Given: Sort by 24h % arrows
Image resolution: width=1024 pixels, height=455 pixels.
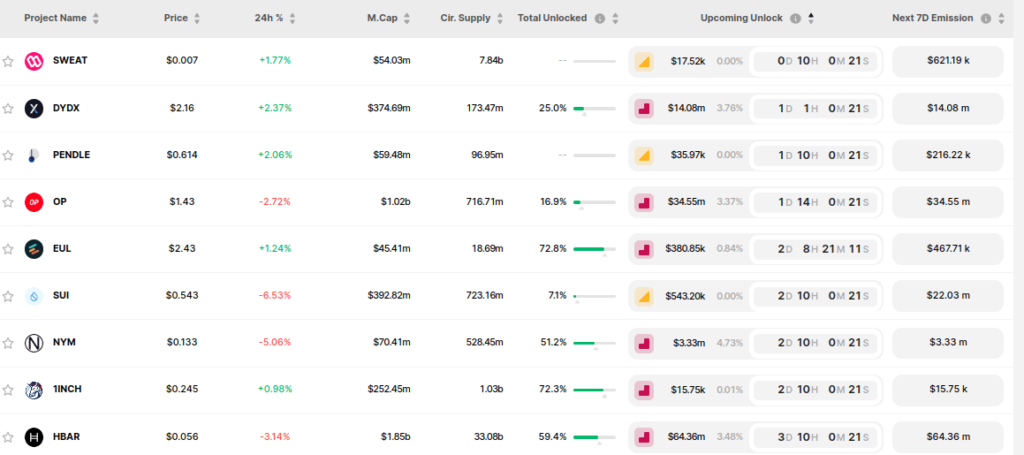Looking at the screenshot, I should pos(293,18).
